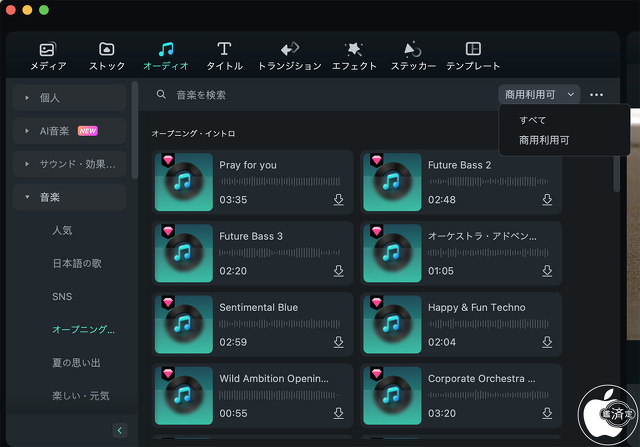
Task: Switch to the テンプレート templates tab
Action: (x=473, y=56)
